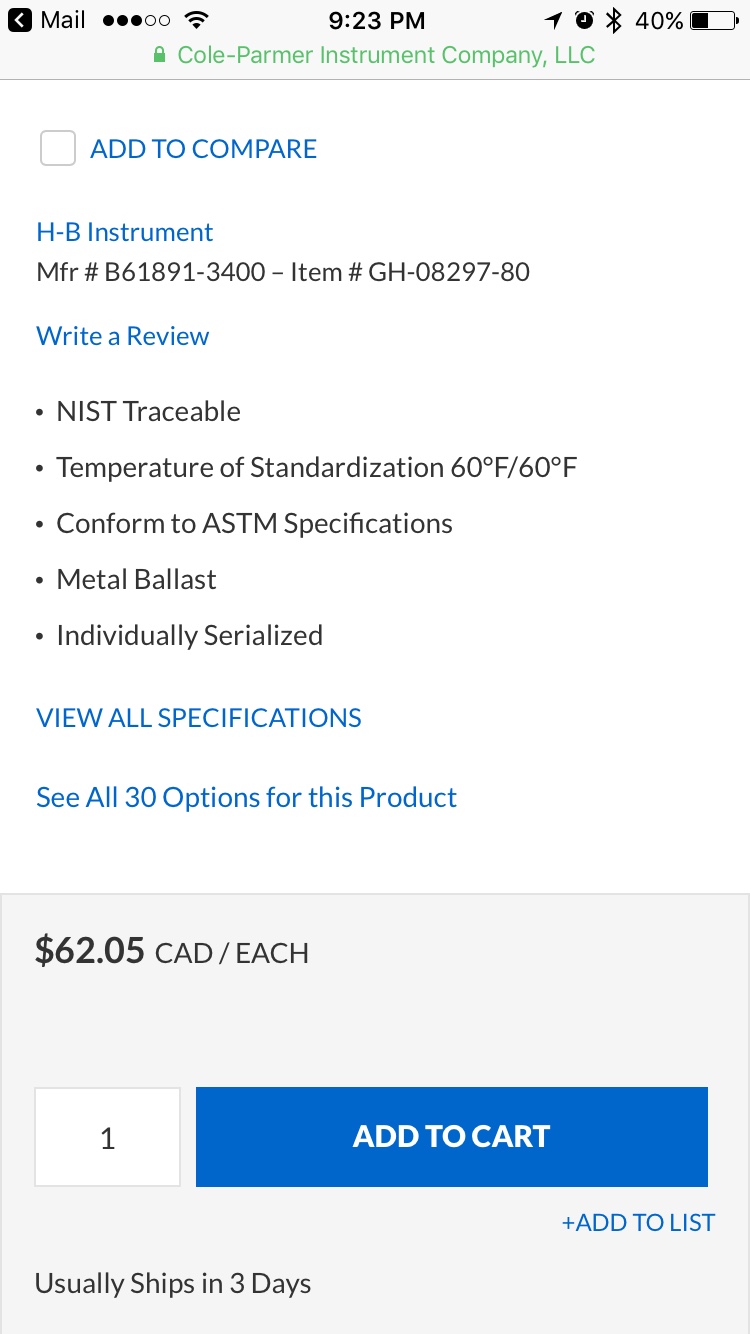Click Write a Review link
This screenshot has height=1334, width=750.
123,336
